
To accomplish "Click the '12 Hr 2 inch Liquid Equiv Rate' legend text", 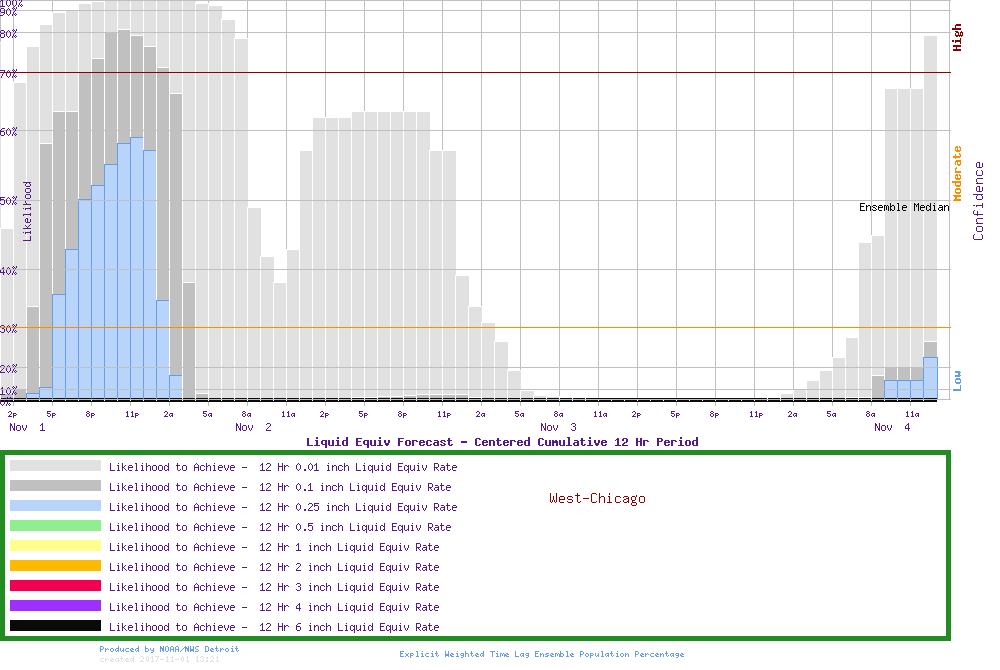I will point(349,567).
